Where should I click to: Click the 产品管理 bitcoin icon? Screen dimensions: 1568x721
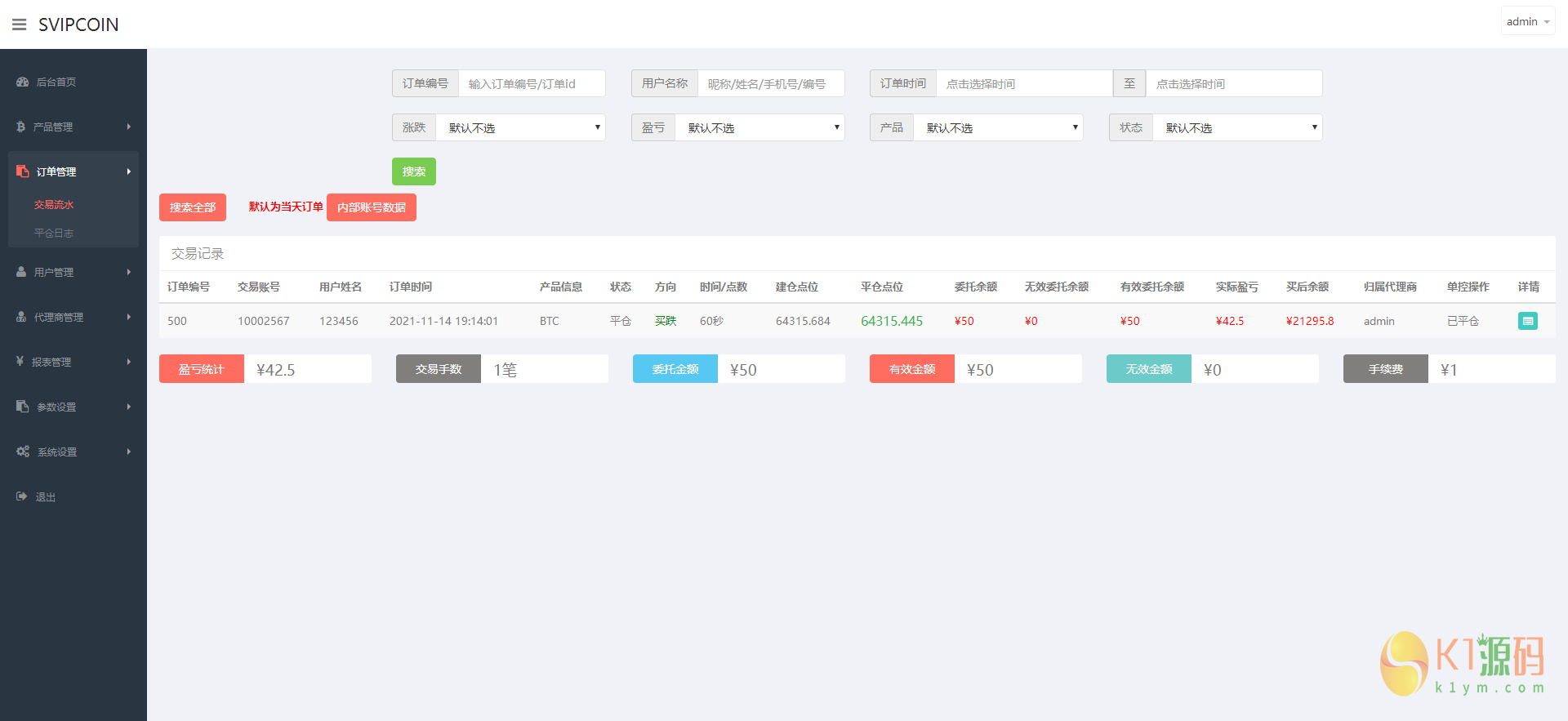click(x=20, y=127)
